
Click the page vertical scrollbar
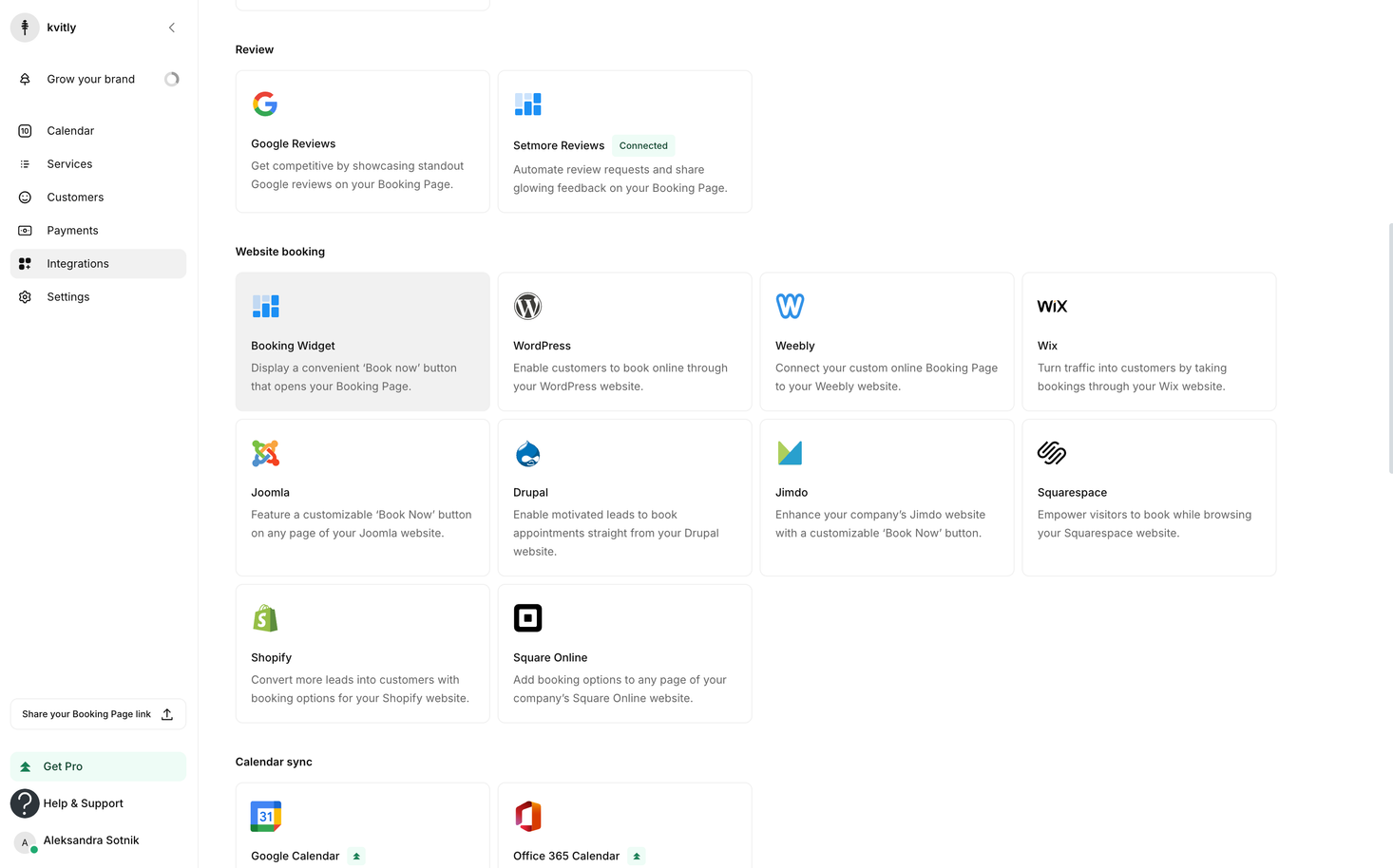[1390, 348]
